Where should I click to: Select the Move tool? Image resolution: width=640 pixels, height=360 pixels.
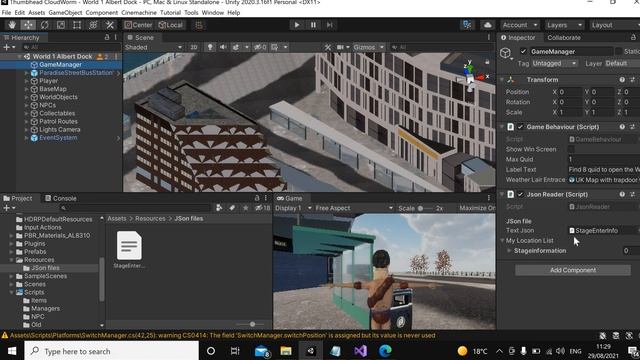[x=28, y=25]
